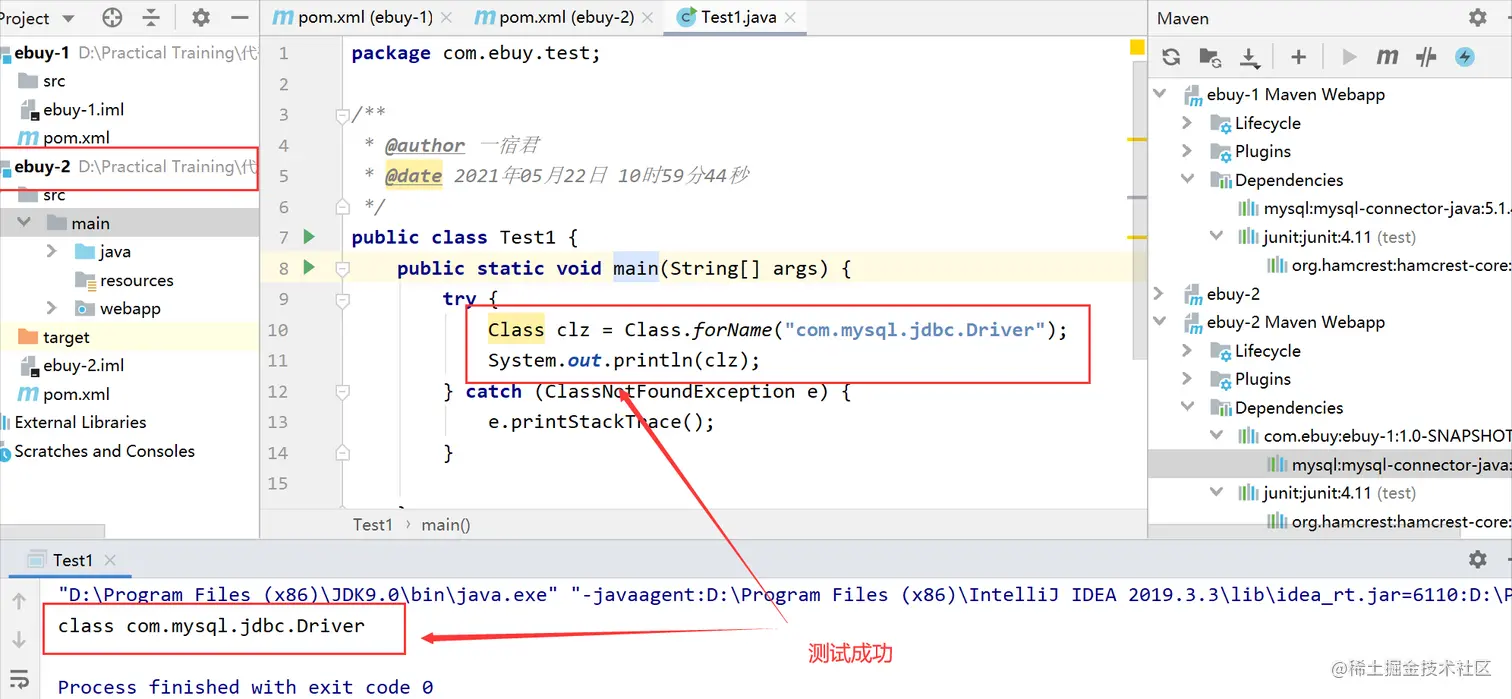Viewport: 1512px width, 699px height.
Task: Select the ebuy-2 project root
Action: click(x=42, y=166)
